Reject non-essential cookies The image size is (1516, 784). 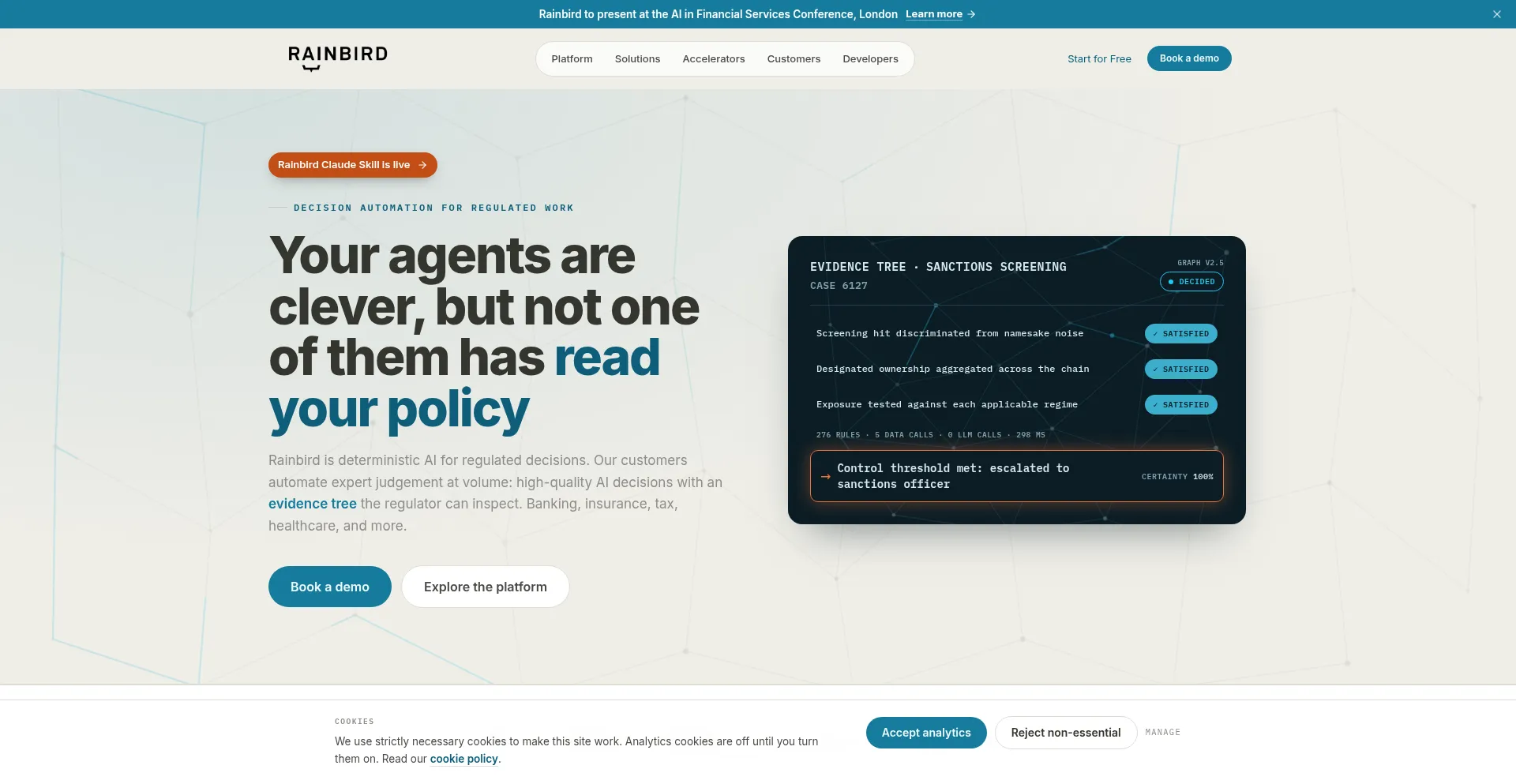pos(1066,733)
